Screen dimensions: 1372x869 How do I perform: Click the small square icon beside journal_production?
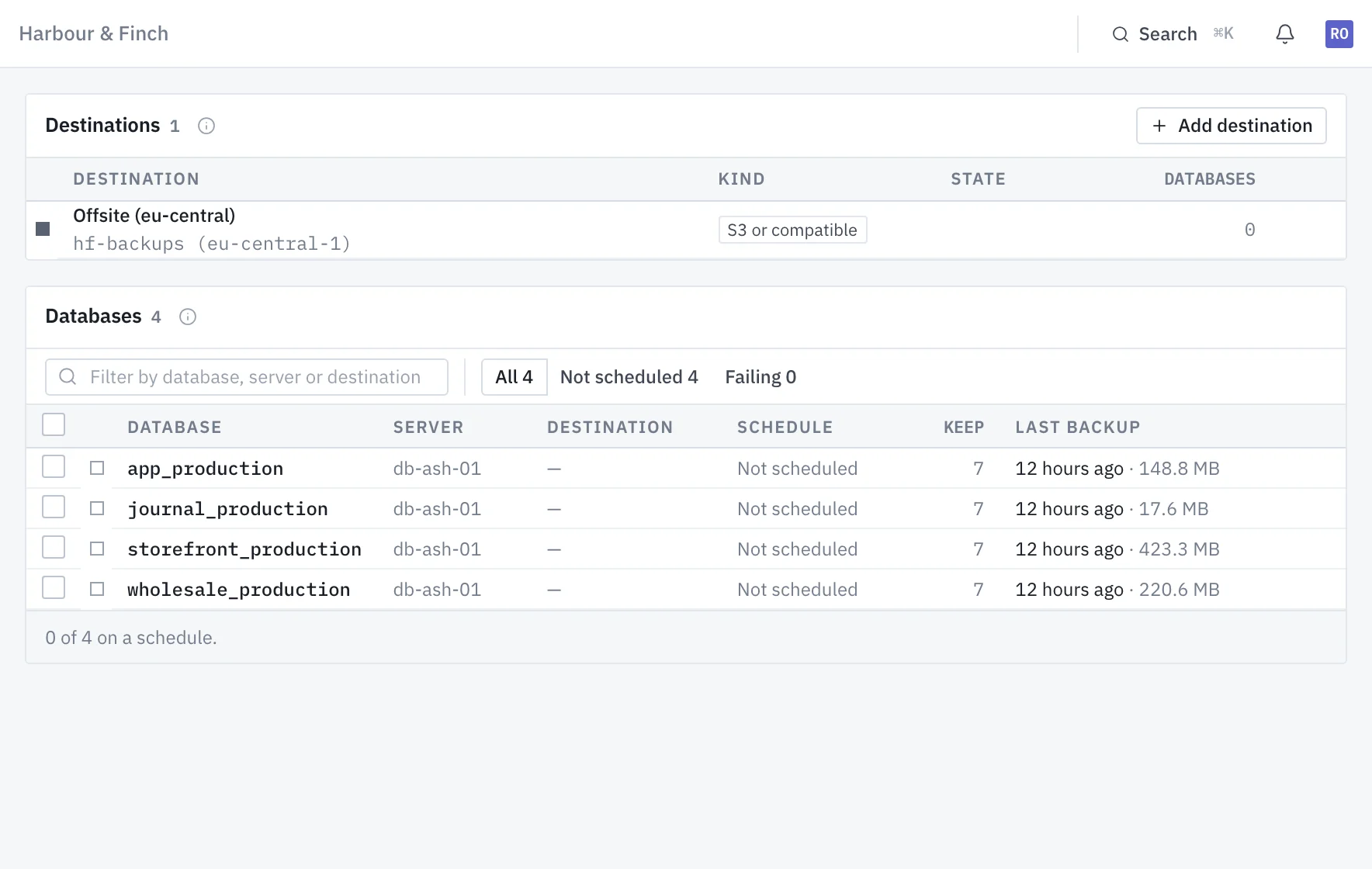tap(97, 508)
